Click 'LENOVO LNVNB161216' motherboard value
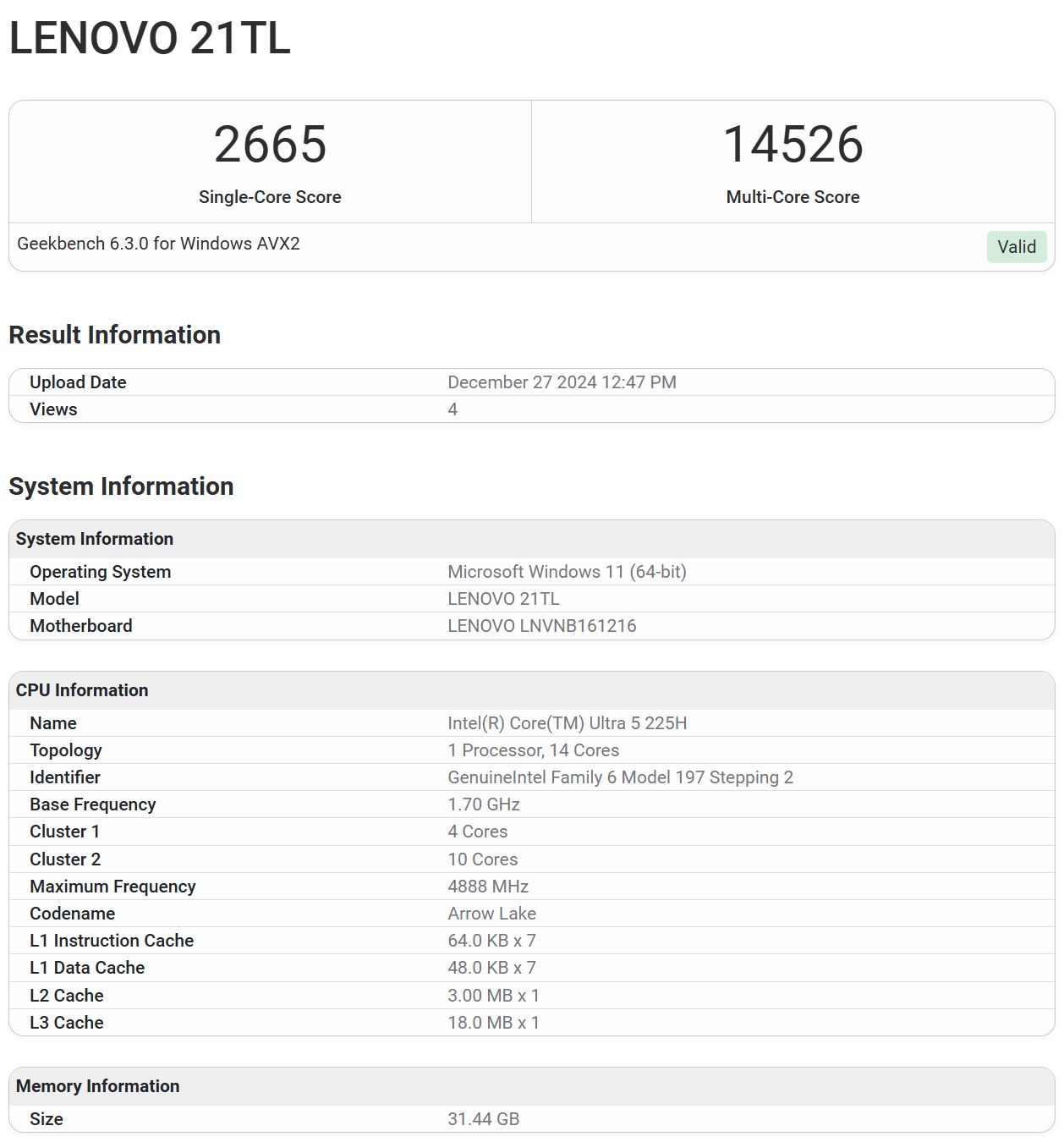1064x1142 pixels. tap(542, 626)
